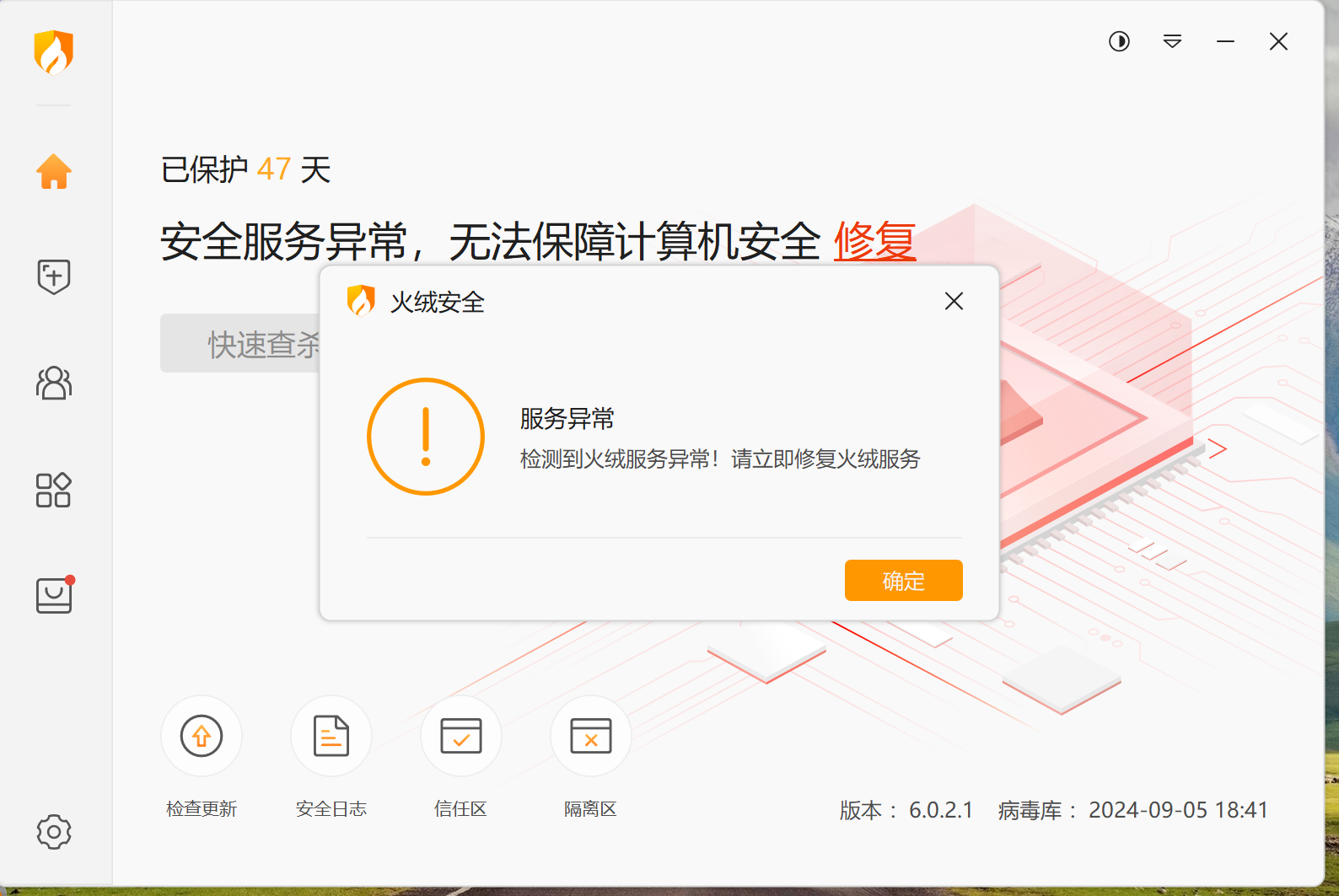This screenshot has width=1339, height=896.
Task: Click the 火绒安全 dialog title text
Action: [x=437, y=302]
